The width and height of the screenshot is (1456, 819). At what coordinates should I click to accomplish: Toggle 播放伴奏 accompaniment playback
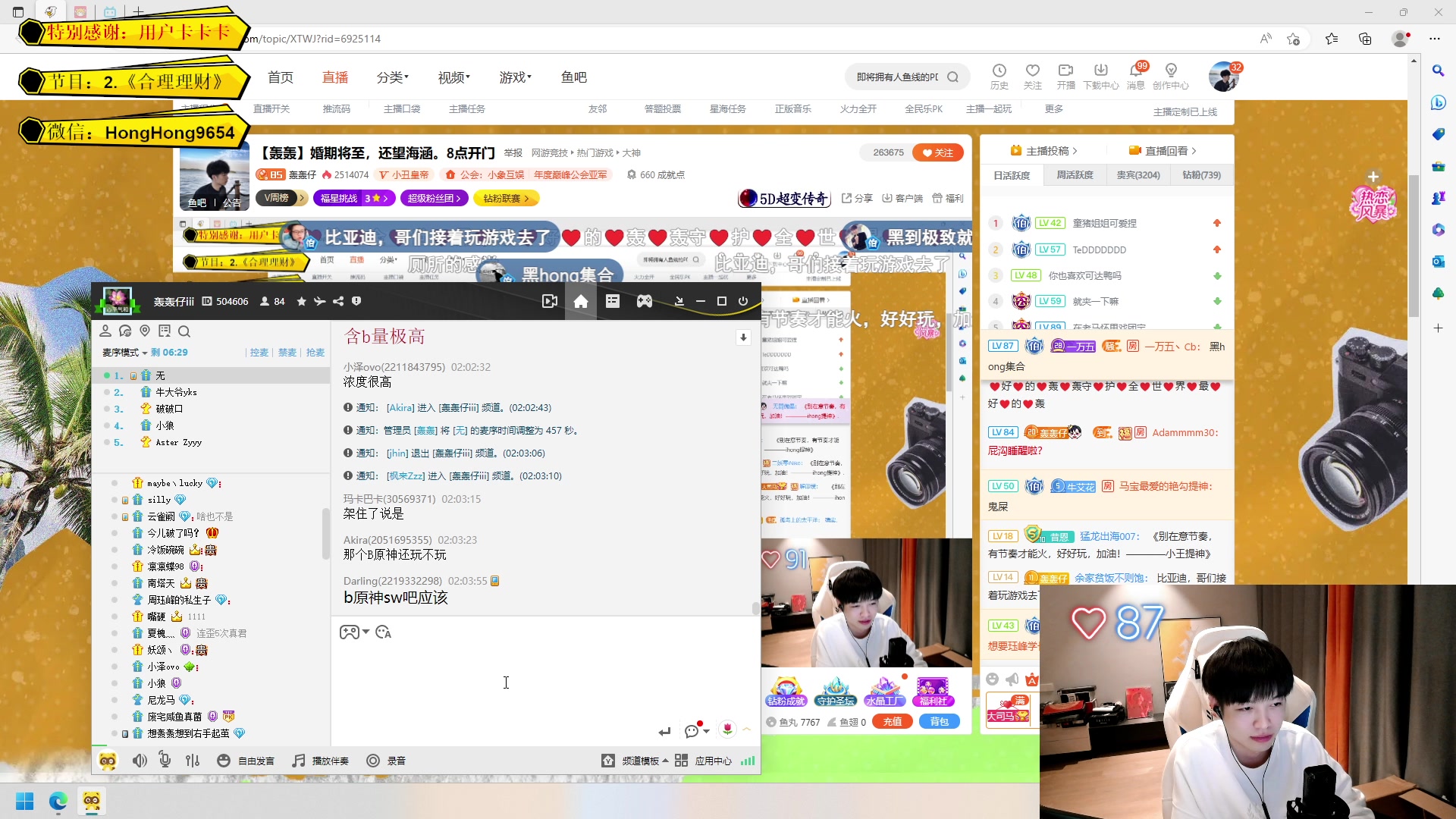[x=321, y=761]
